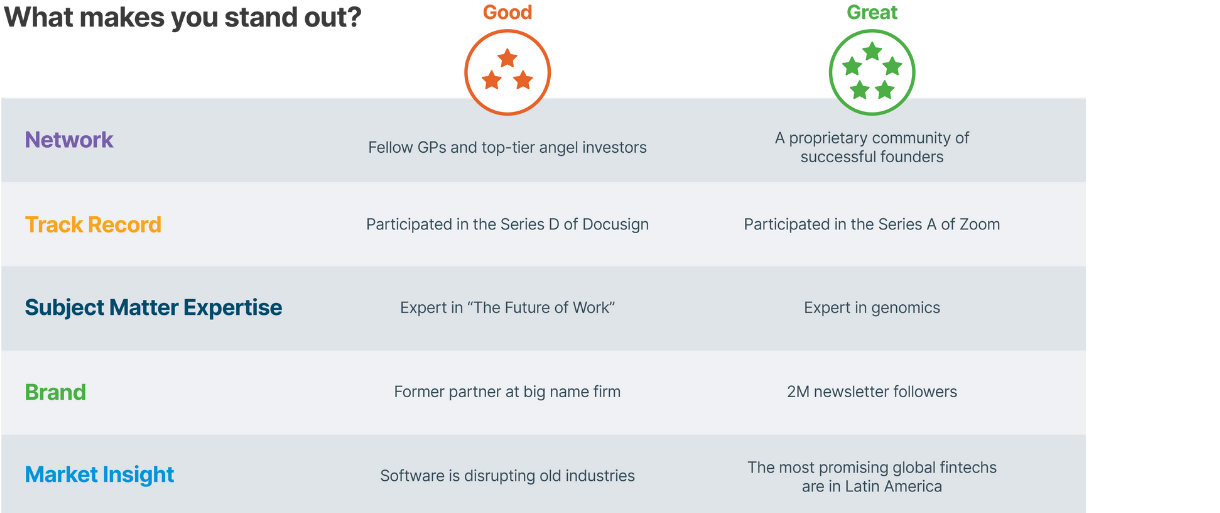Select the green Brand row label

55,392
